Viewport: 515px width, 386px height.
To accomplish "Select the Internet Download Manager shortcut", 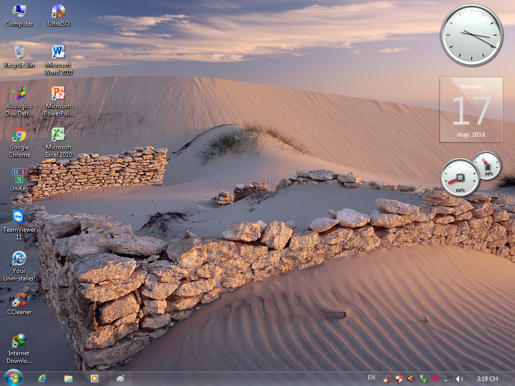I will [19, 349].
